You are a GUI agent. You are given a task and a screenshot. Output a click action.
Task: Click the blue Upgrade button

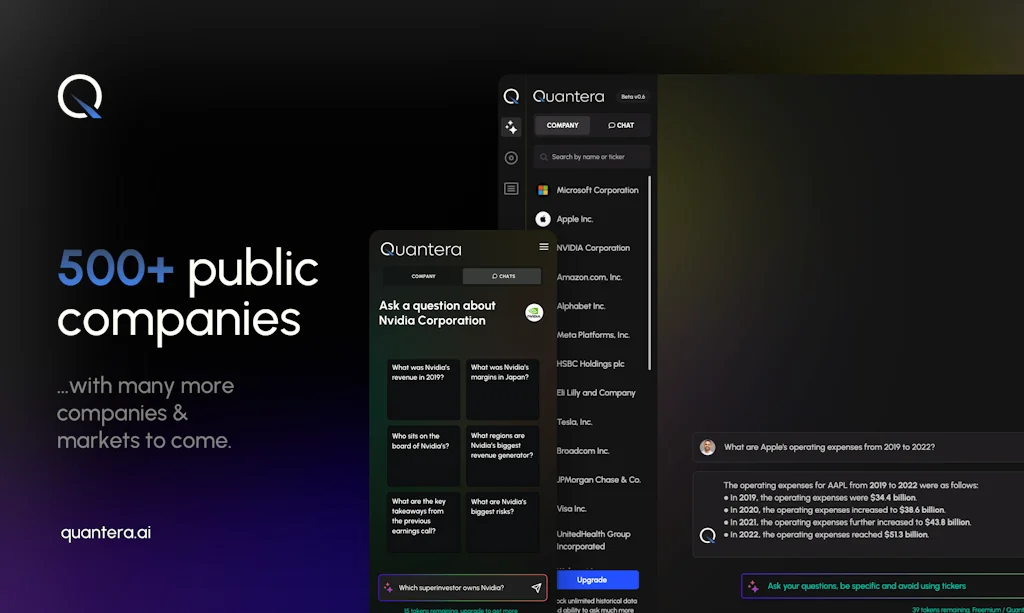click(598, 580)
